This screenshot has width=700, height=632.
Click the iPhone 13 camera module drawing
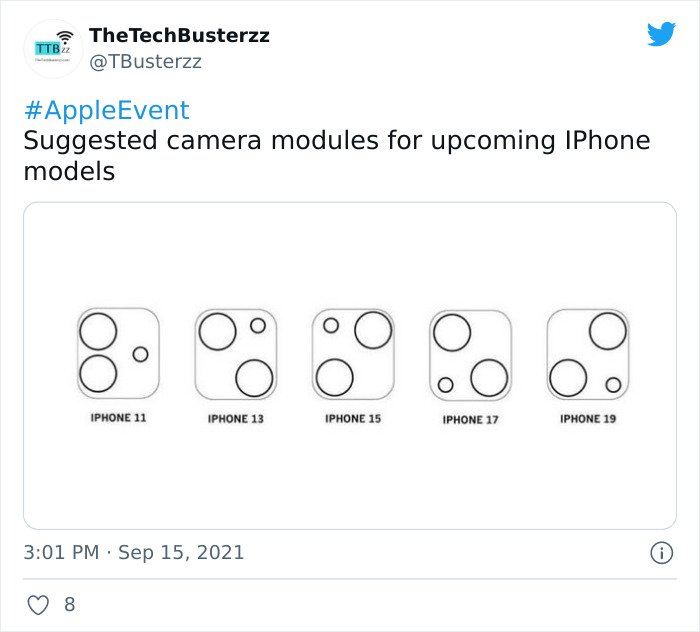pyautogui.click(x=236, y=354)
